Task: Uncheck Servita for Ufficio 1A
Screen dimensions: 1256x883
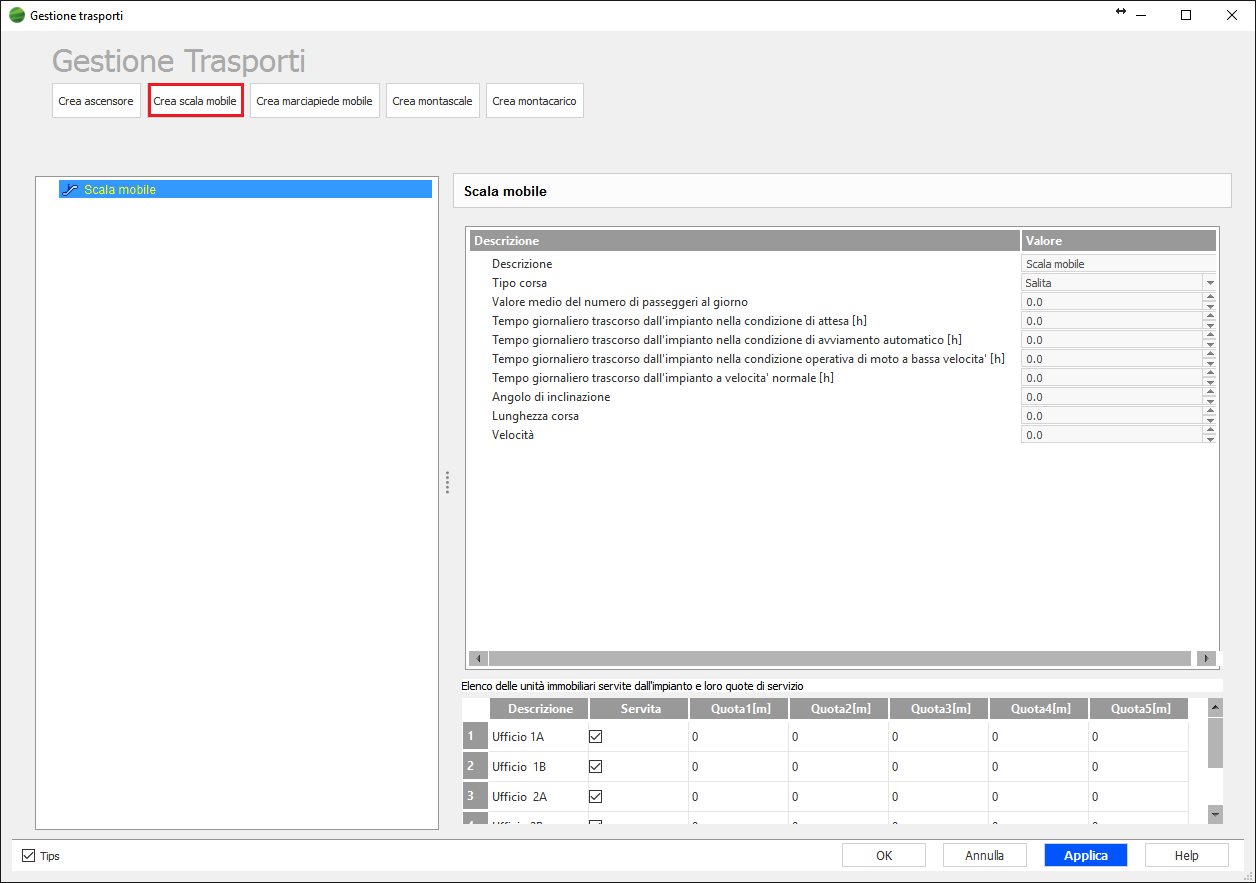Action: click(596, 737)
